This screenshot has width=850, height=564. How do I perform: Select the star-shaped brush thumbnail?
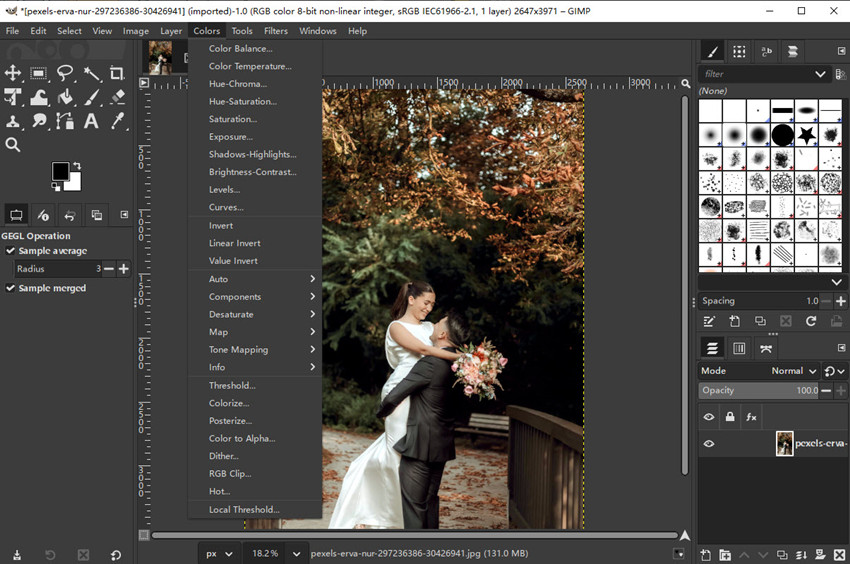[x=806, y=134]
